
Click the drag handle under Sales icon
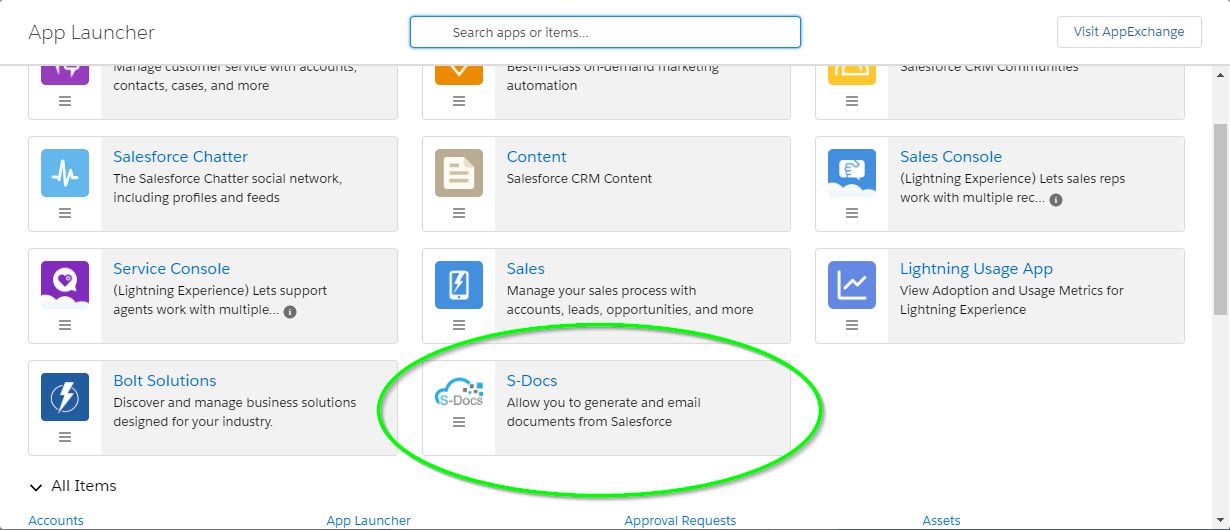pos(459,325)
